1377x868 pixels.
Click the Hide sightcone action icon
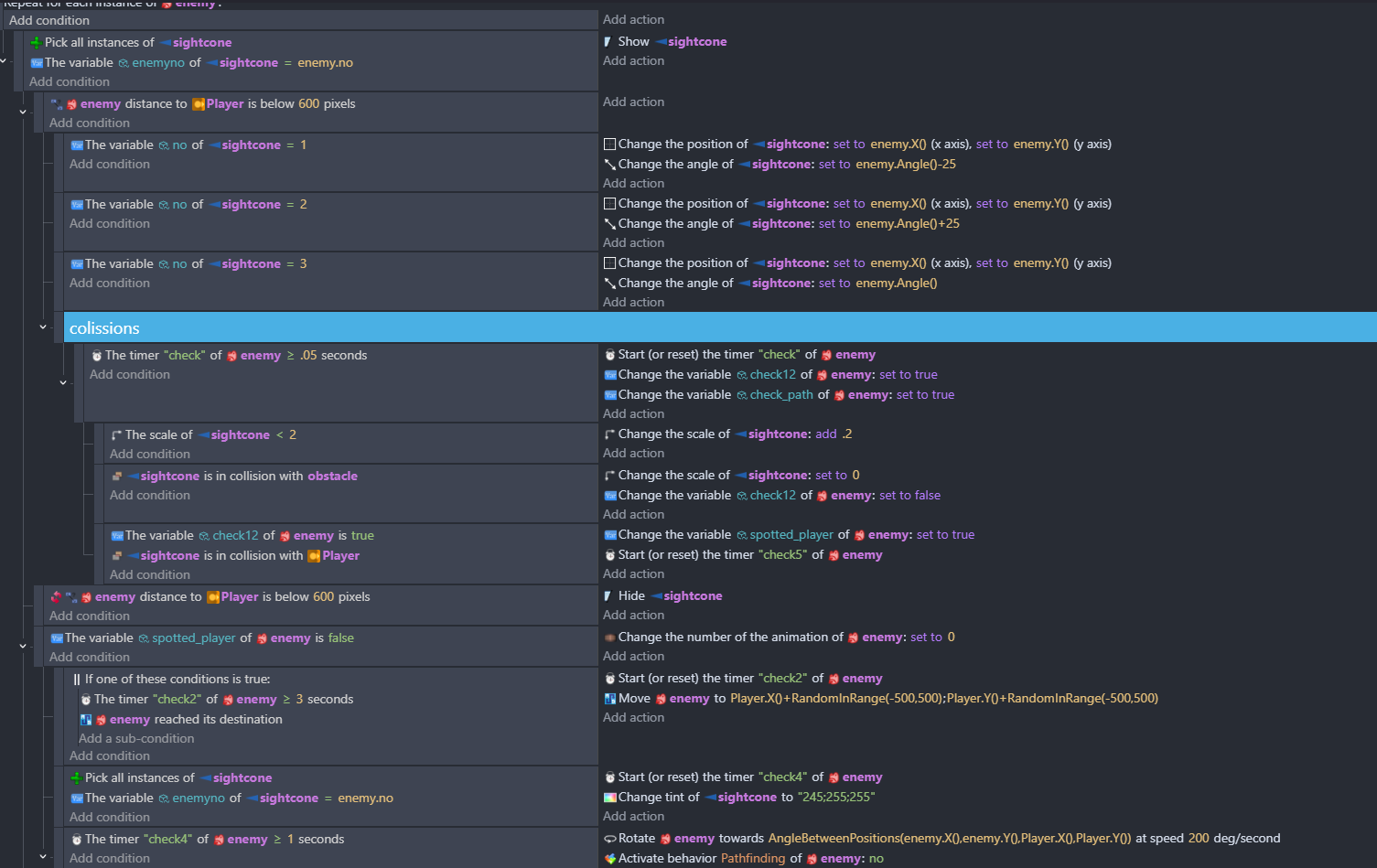(x=608, y=596)
